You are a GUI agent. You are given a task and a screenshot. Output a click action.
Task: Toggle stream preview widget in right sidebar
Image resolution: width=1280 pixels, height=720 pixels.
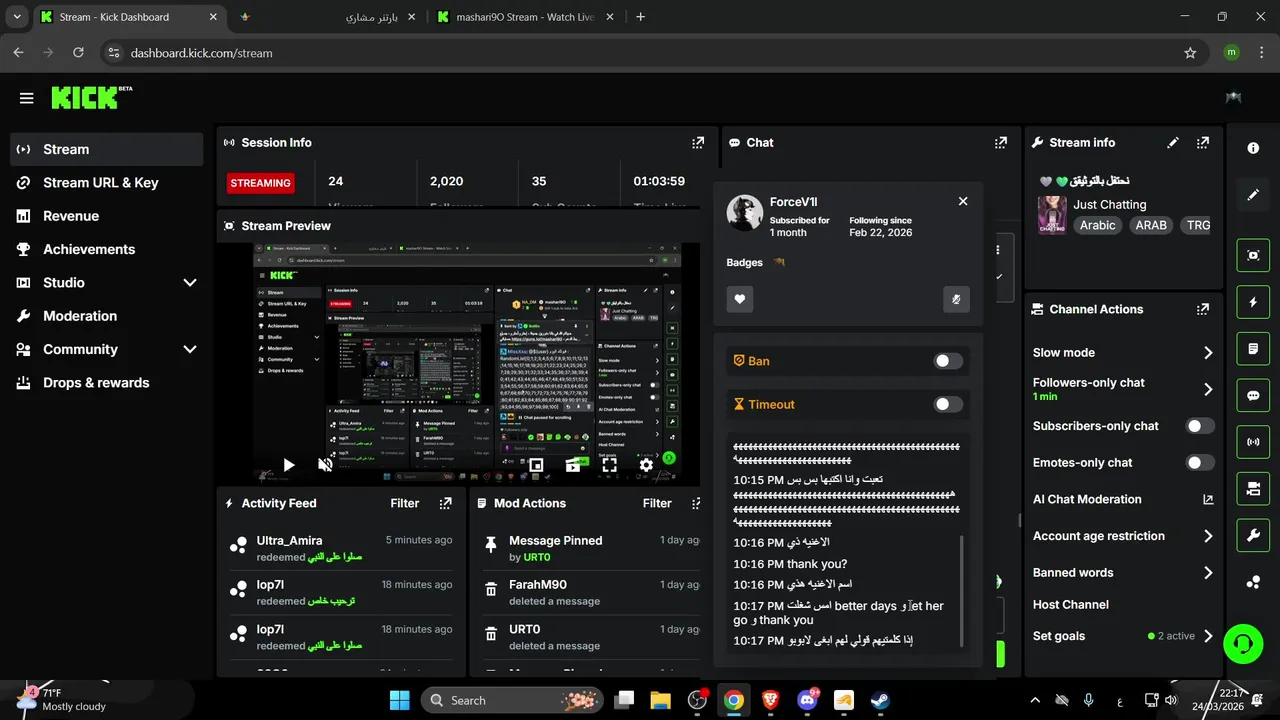pyautogui.click(x=1253, y=255)
